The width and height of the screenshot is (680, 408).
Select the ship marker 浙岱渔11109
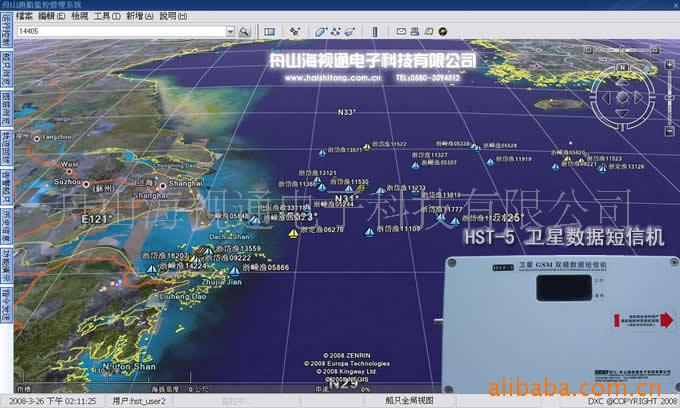click(369, 232)
